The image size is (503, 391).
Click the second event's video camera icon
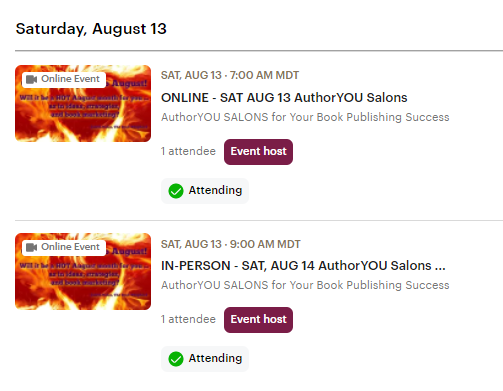coord(31,247)
